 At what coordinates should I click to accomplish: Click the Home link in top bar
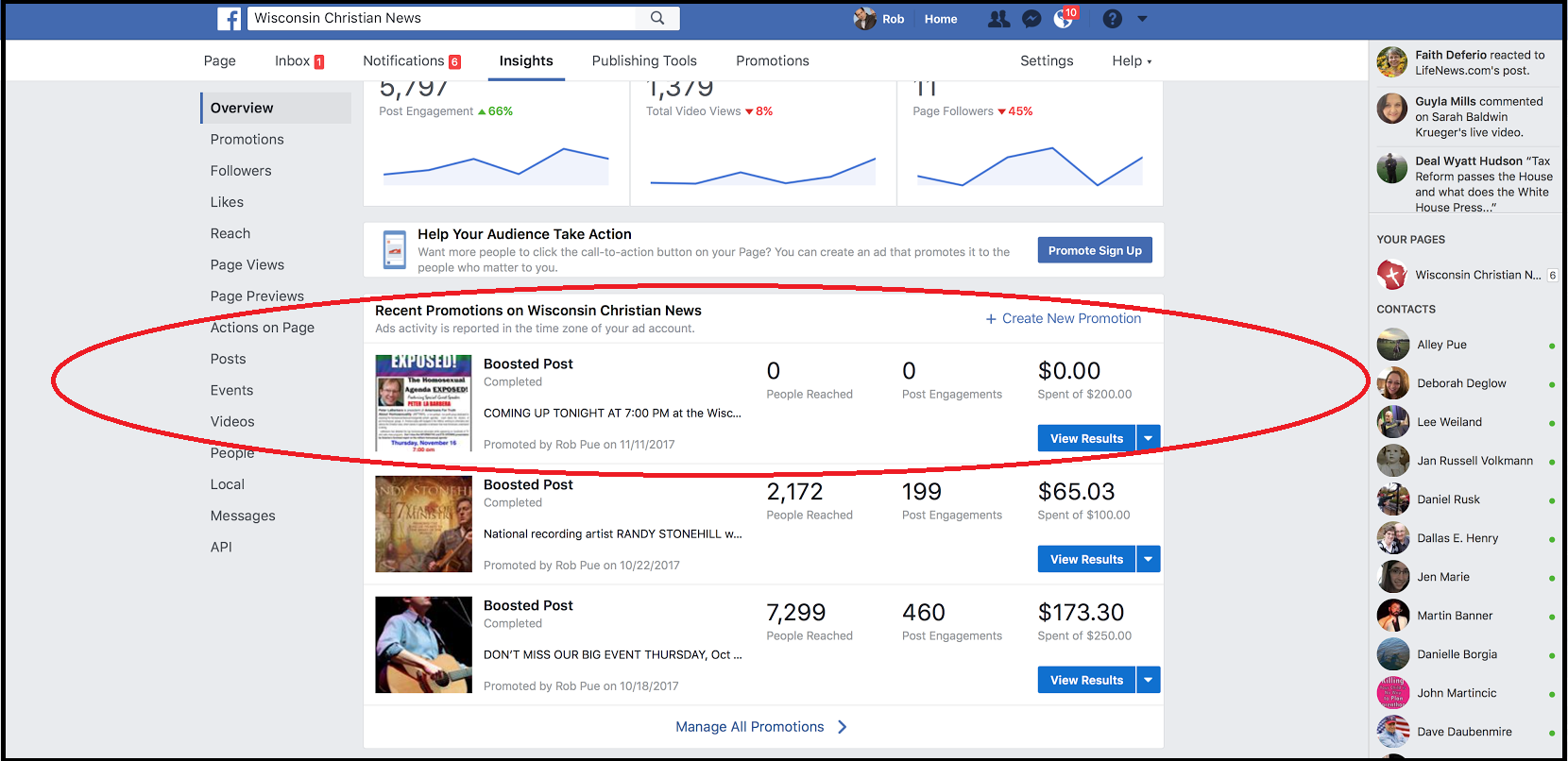[941, 19]
